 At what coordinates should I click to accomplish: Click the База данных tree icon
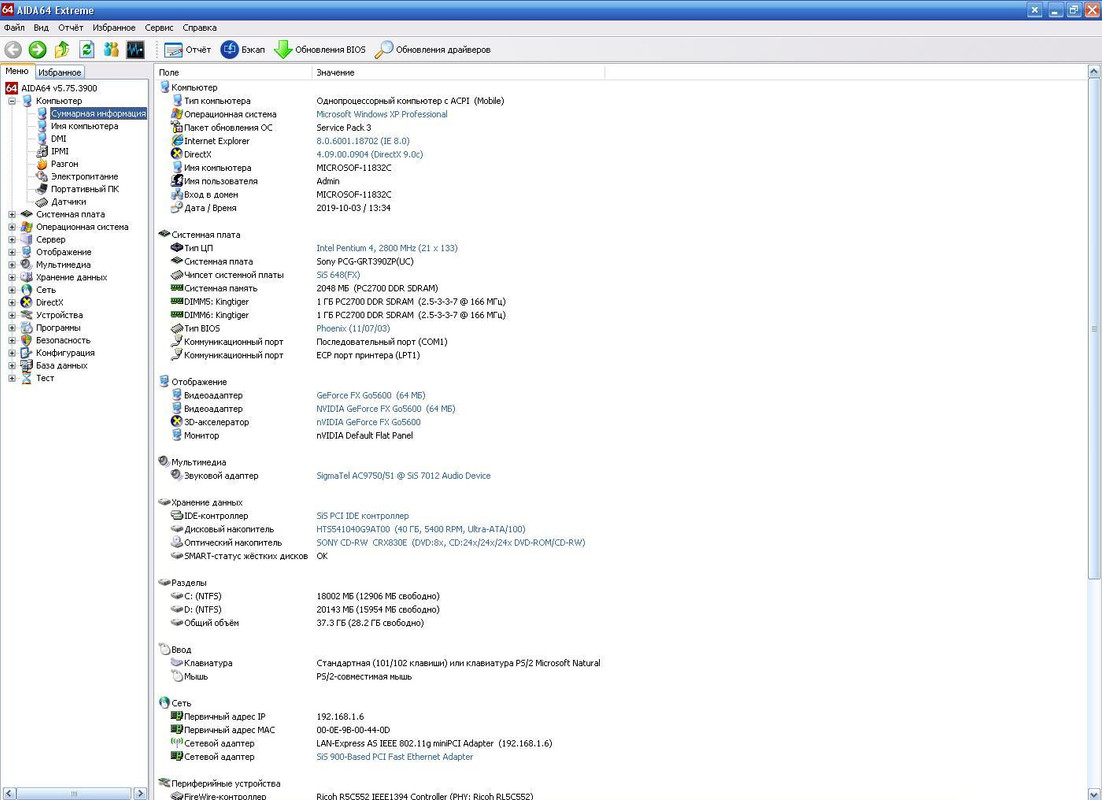click(x=27, y=366)
